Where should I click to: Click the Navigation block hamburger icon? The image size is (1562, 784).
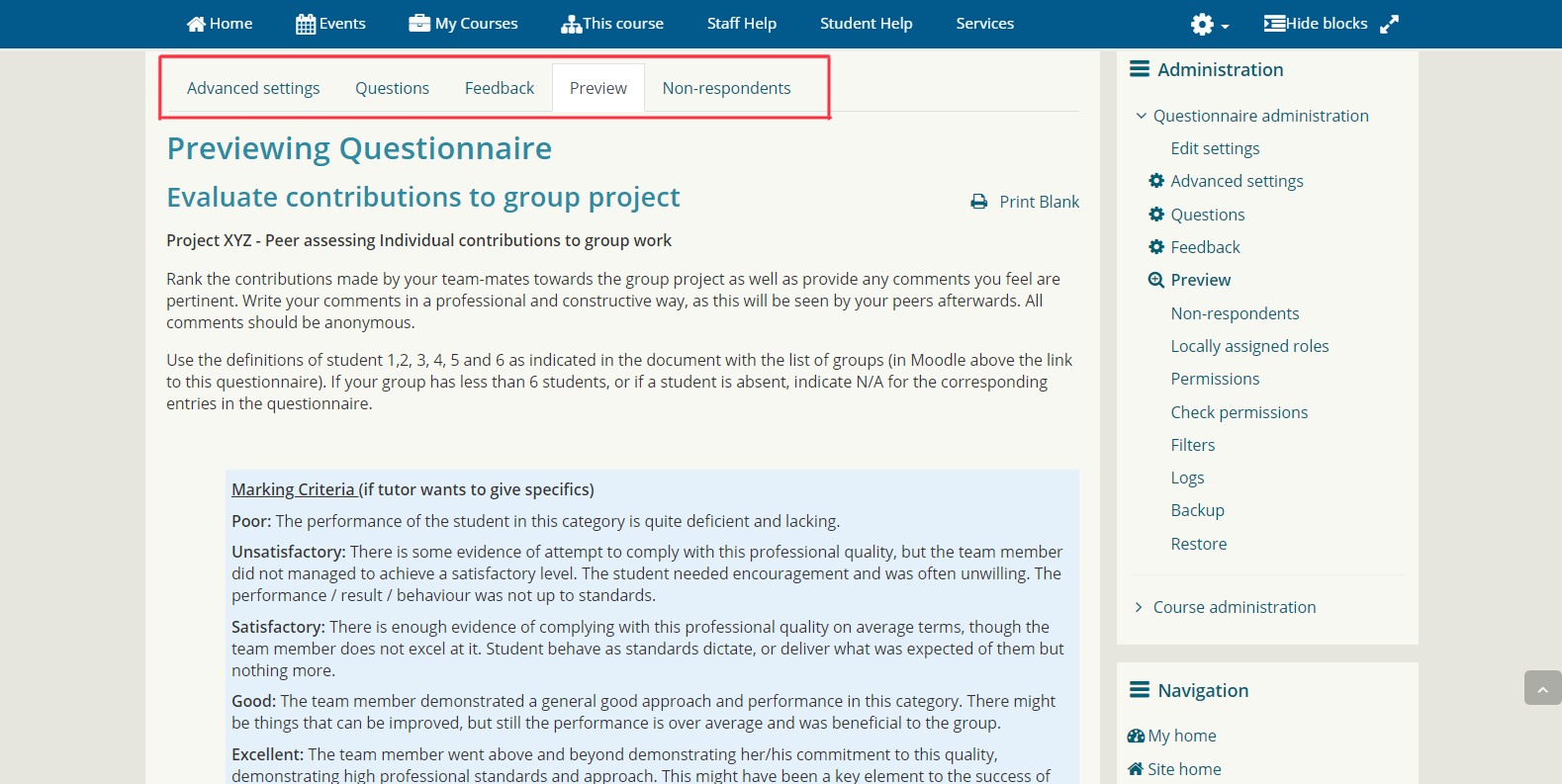1140,690
